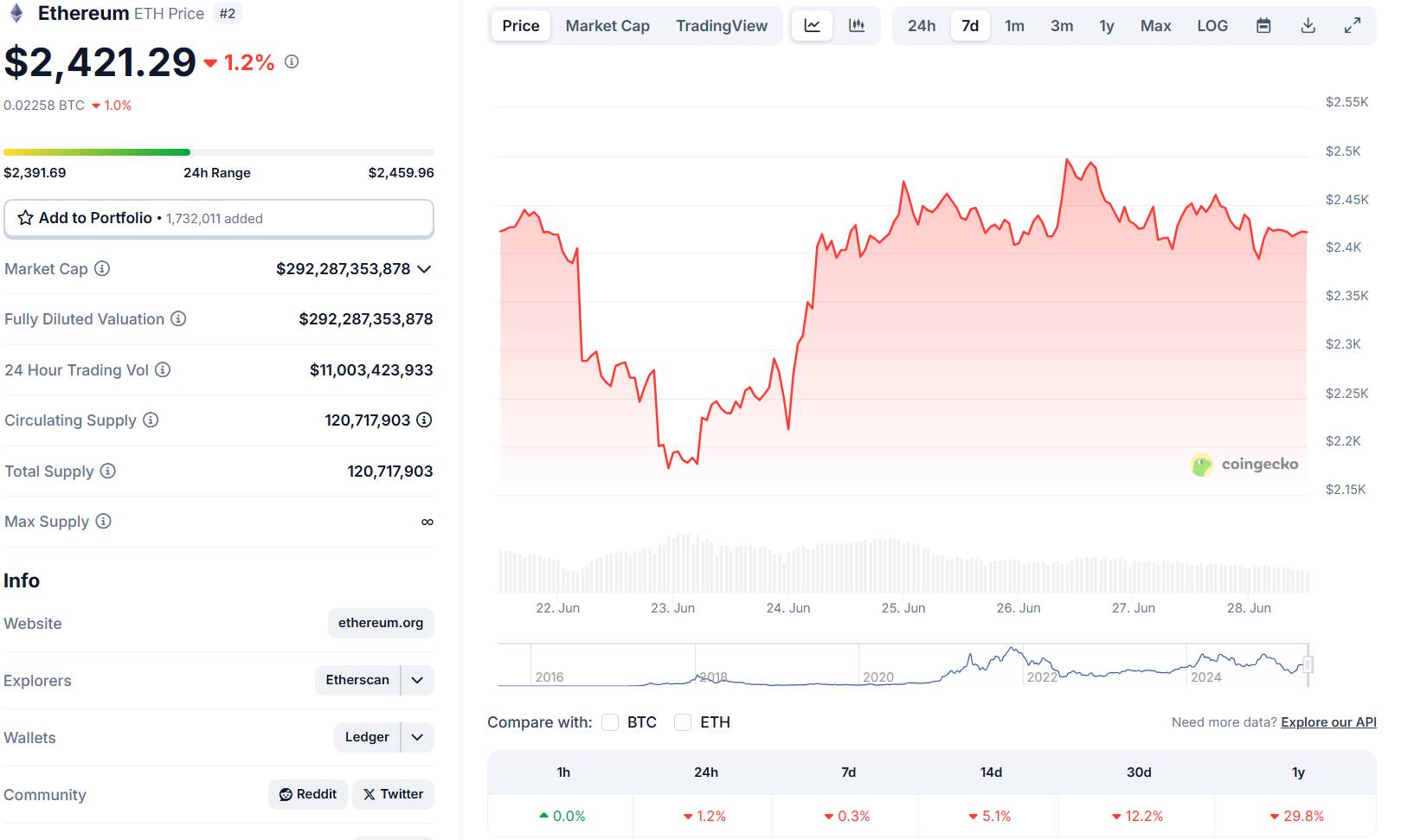The image size is (1401, 840).
Task: Click the star icon in Add to Portfolio
Action: (x=26, y=218)
